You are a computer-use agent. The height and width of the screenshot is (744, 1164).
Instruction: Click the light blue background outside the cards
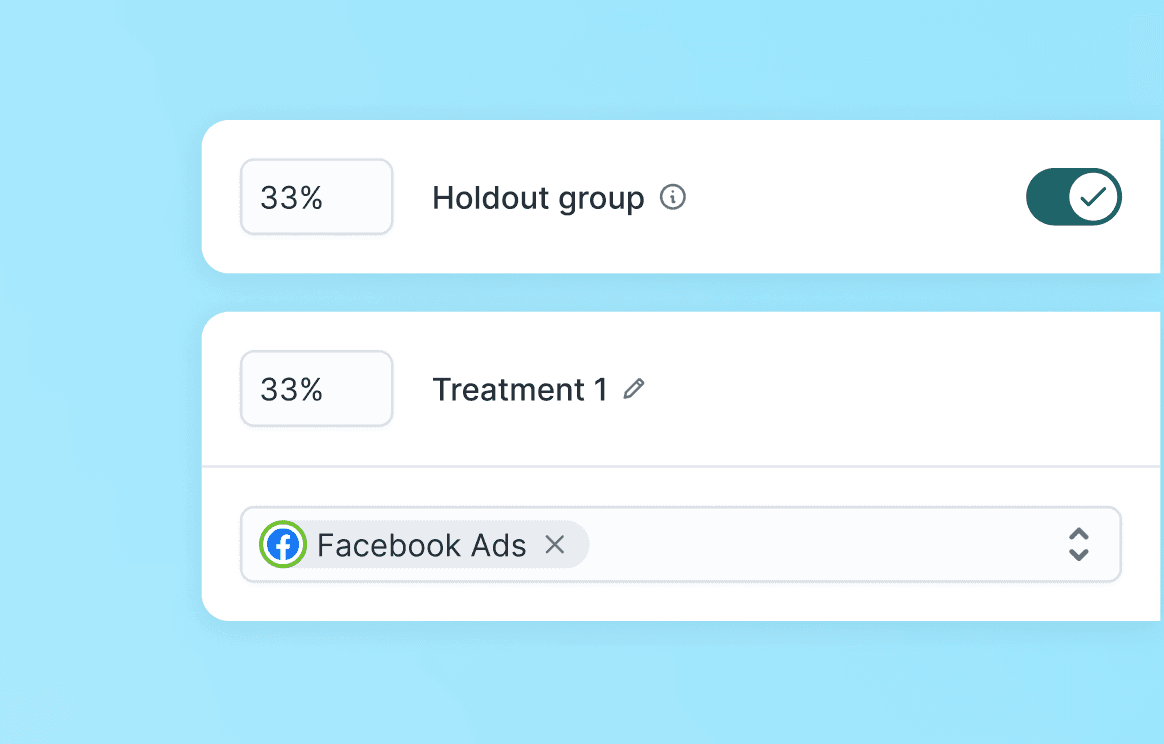tap(100, 400)
